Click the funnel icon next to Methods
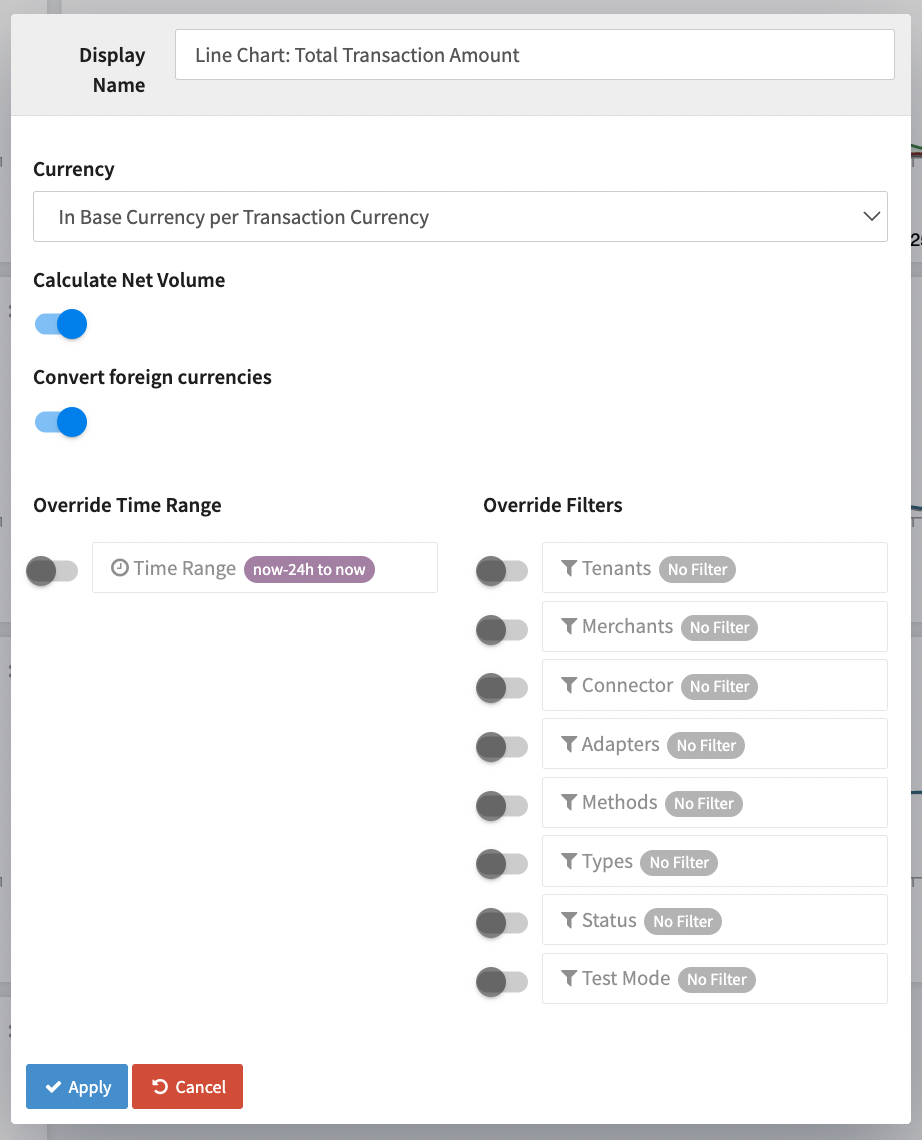The image size is (922, 1140). coord(569,803)
